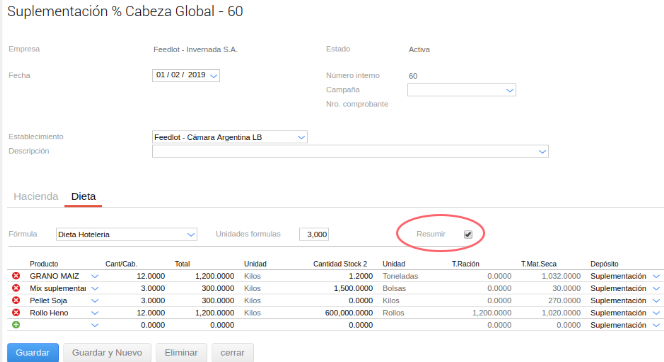Click Cantidad Stock 2 value 1.2000

(x=361, y=276)
